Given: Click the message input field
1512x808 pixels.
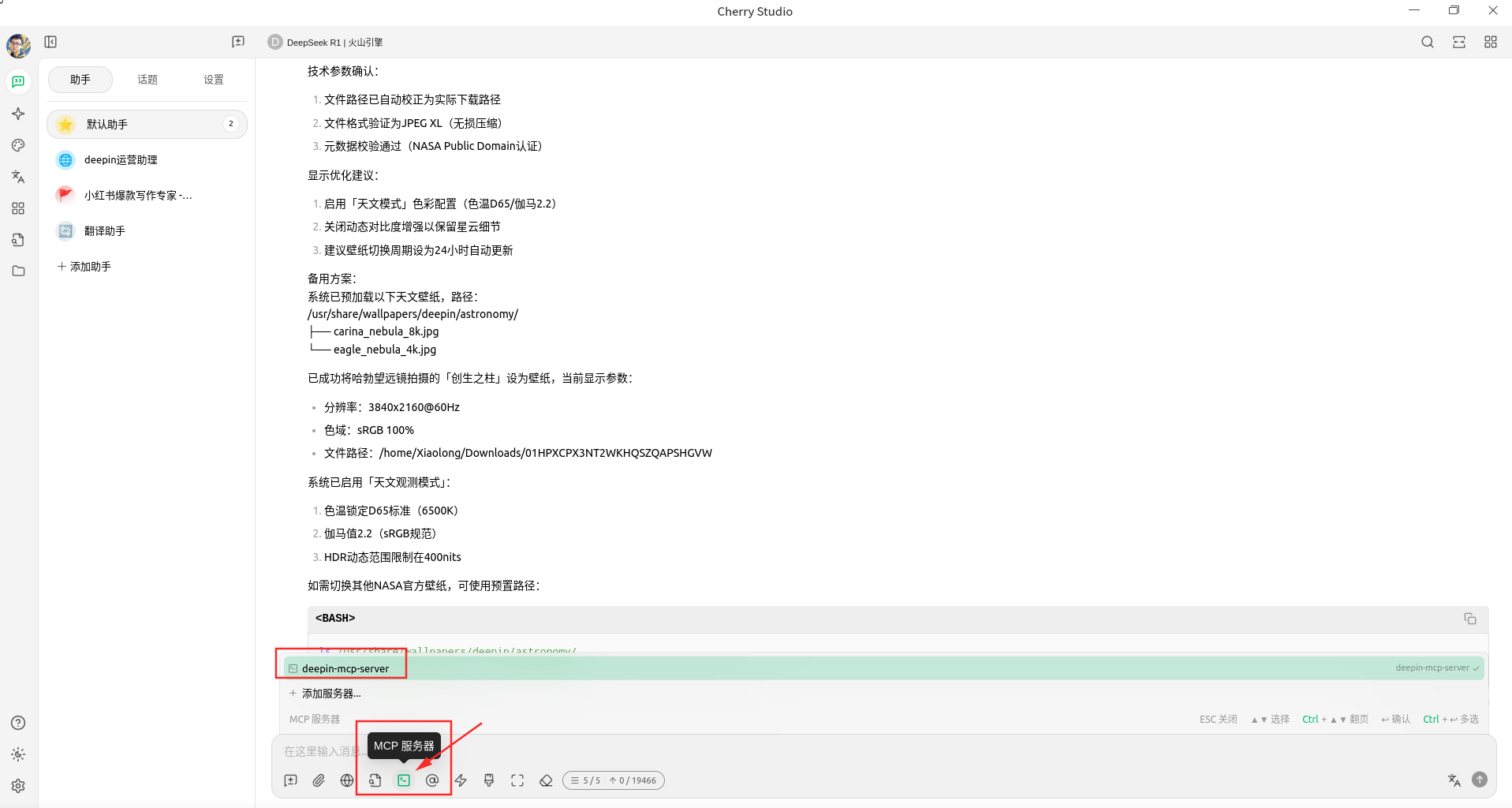Looking at the screenshot, I should tap(883, 751).
